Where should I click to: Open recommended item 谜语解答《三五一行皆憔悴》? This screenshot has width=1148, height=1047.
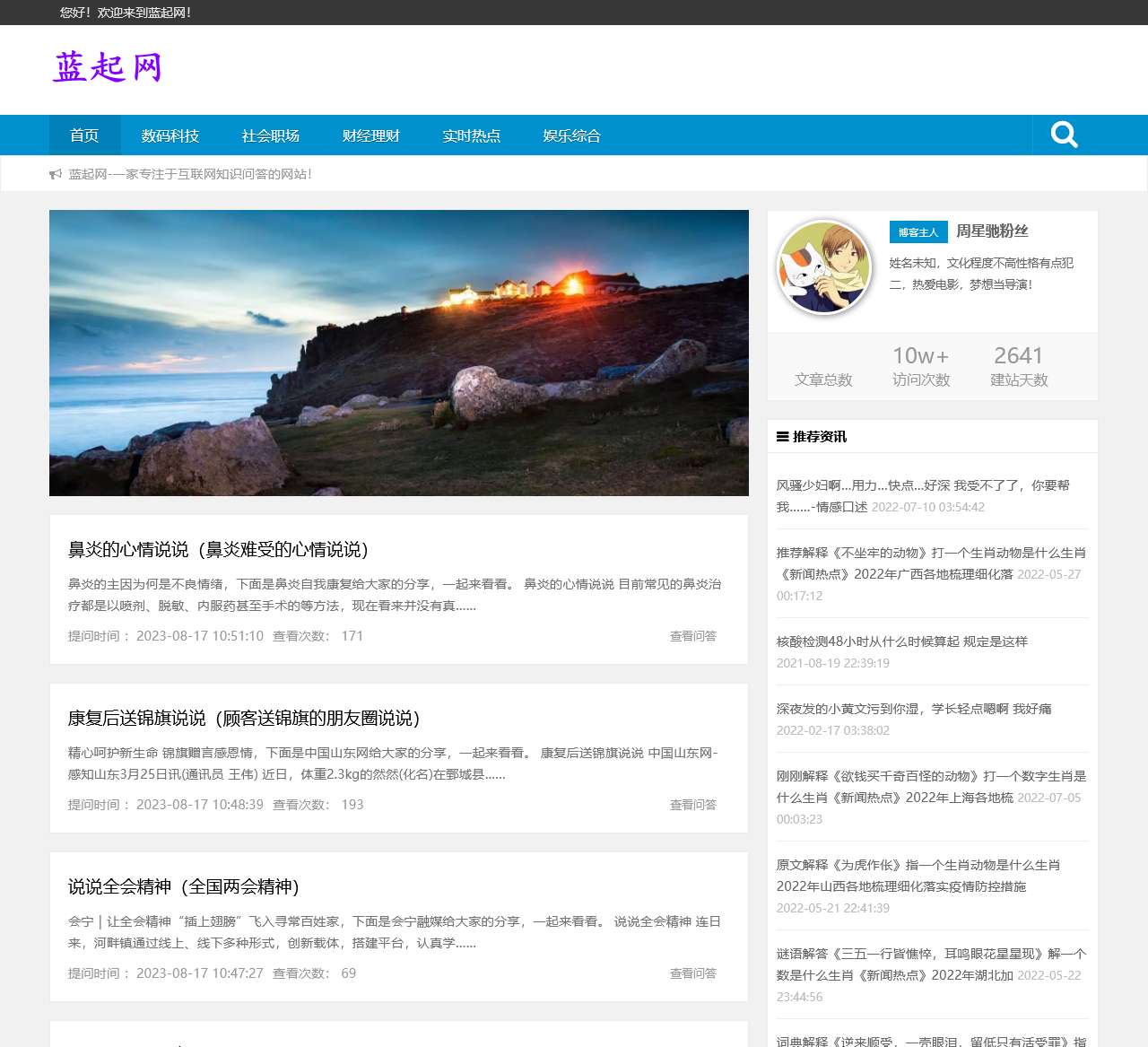(931, 964)
